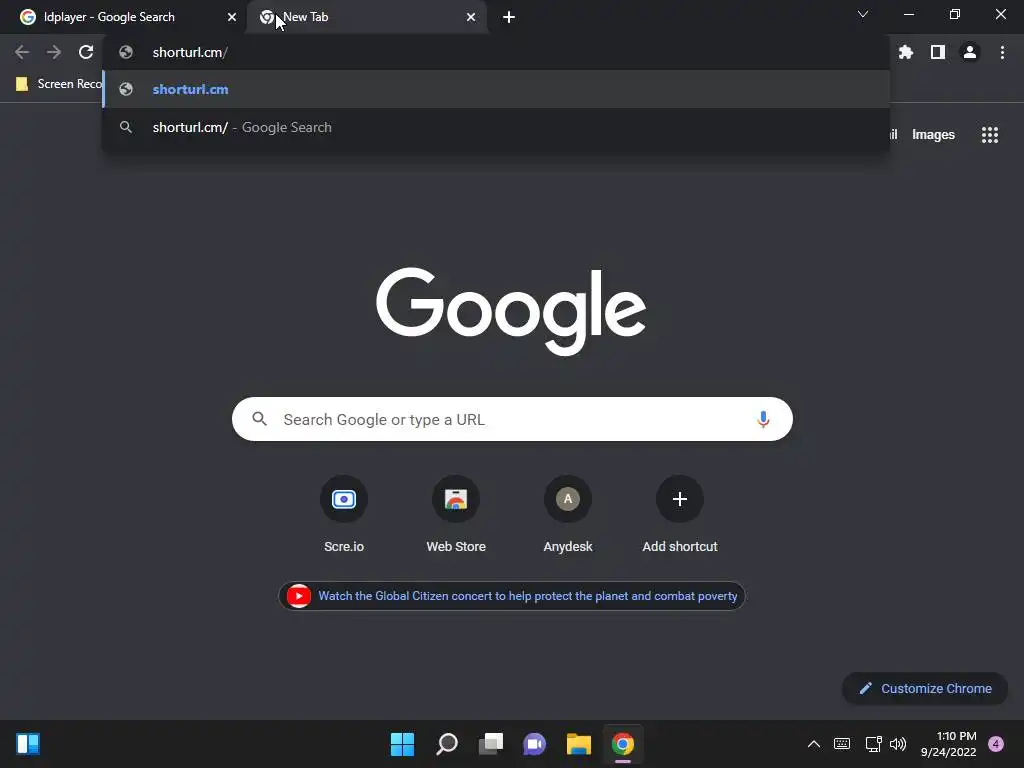Show hidden system tray icons
This screenshot has height=768, width=1024.
(814, 744)
